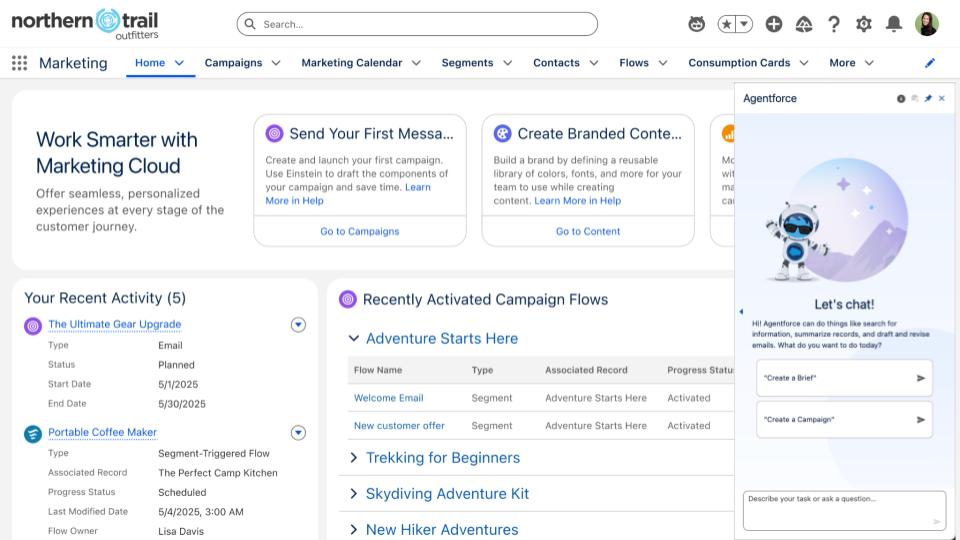Image resolution: width=960 pixels, height=540 pixels.
Task: Open the App Launcher grid icon
Action: coord(20,63)
